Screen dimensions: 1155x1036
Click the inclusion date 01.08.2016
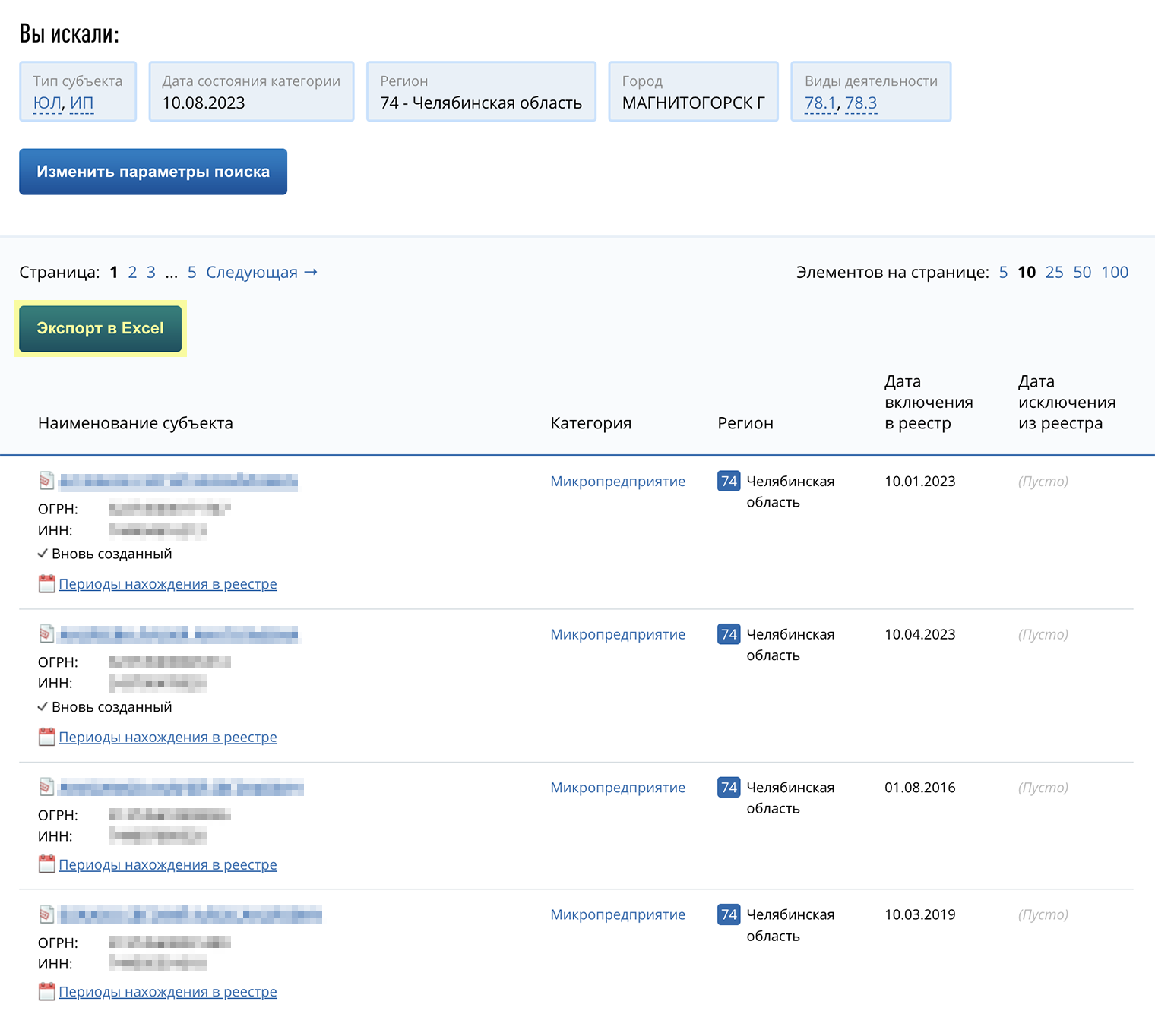(x=919, y=788)
